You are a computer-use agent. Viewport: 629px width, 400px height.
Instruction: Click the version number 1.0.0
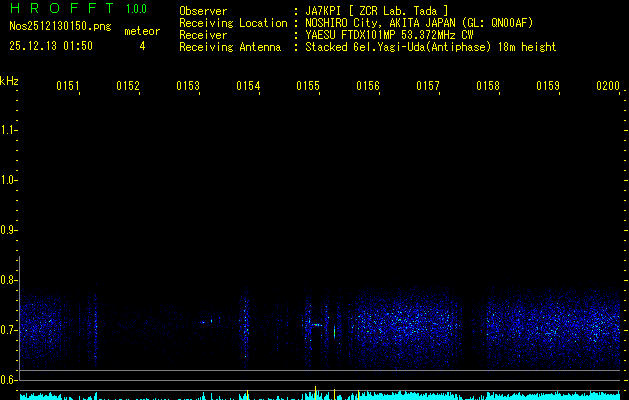[136, 9]
